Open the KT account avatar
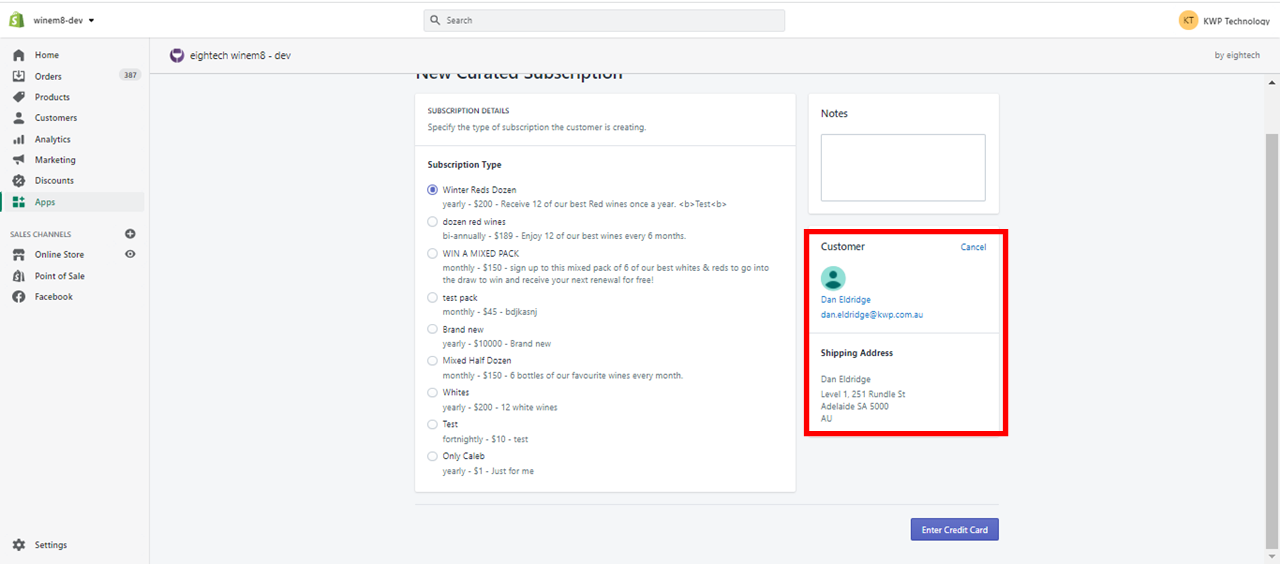 click(x=1188, y=20)
